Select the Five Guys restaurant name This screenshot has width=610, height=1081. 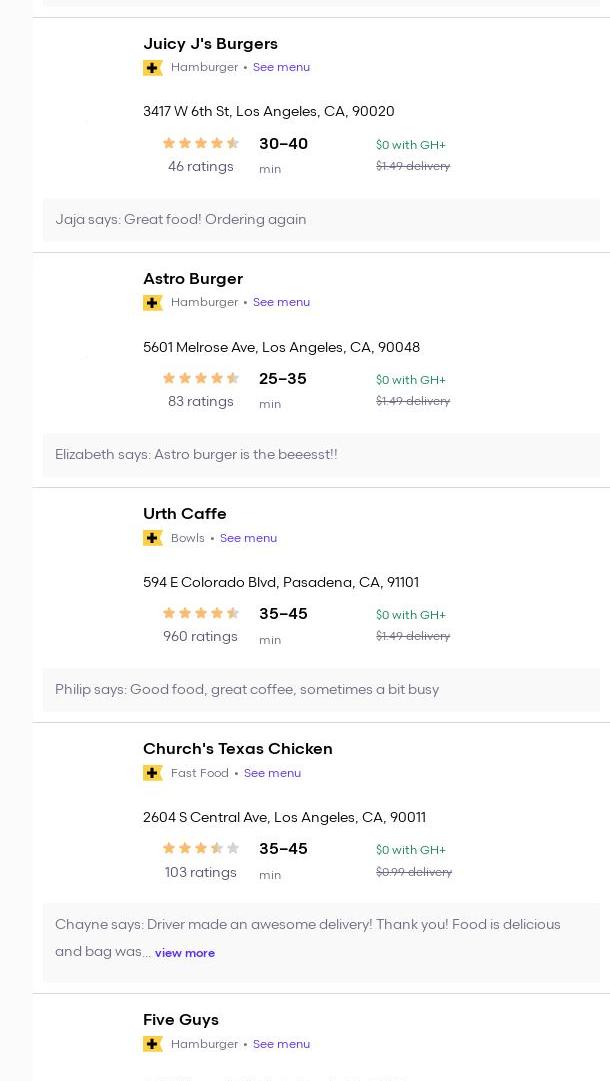181,1020
